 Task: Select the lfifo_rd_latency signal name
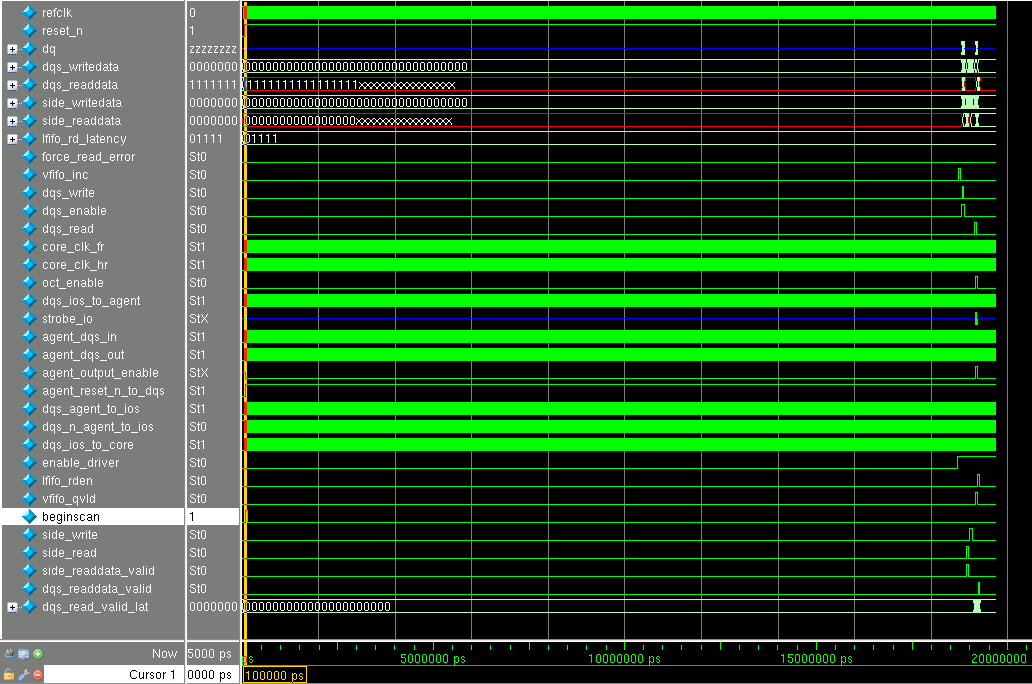pyautogui.click(x=84, y=139)
